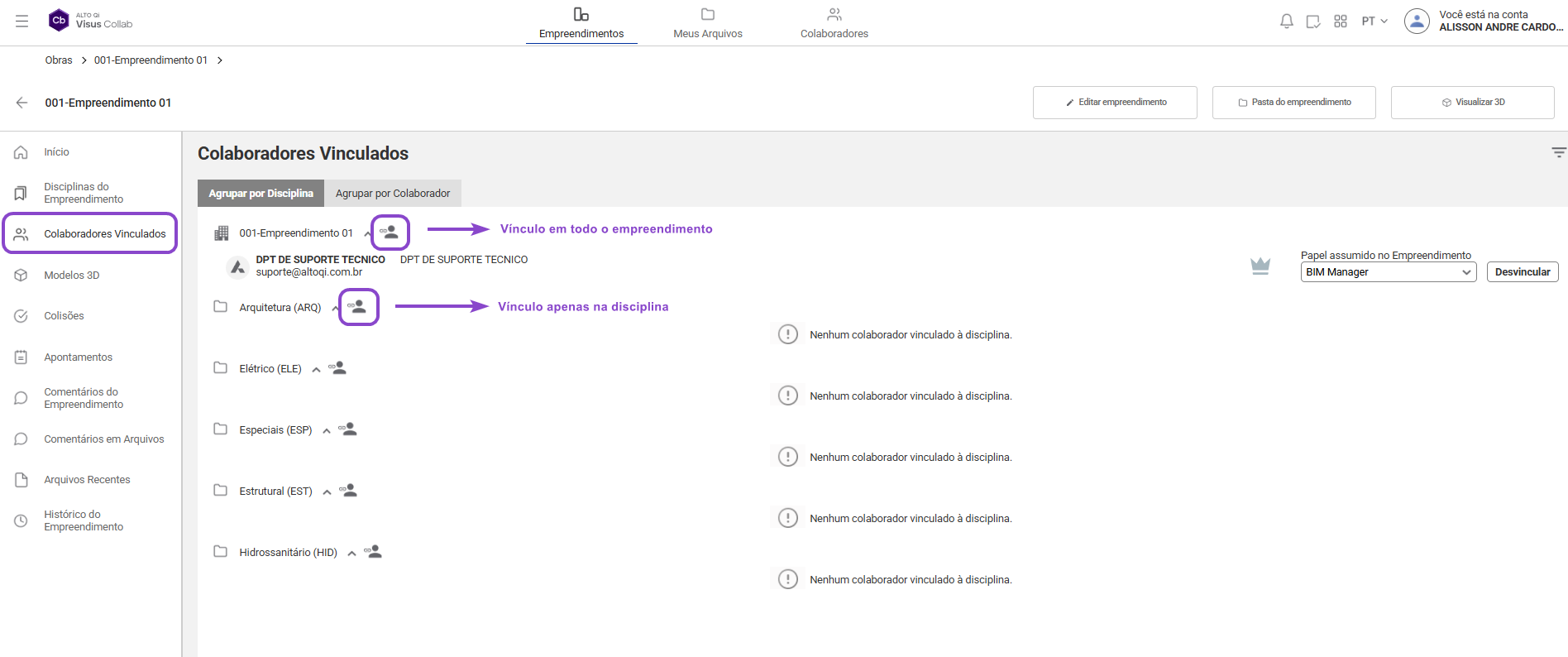Open Pasta do empreendimento
The width and height of the screenshot is (1568, 657).
(x=1294, y=103)
